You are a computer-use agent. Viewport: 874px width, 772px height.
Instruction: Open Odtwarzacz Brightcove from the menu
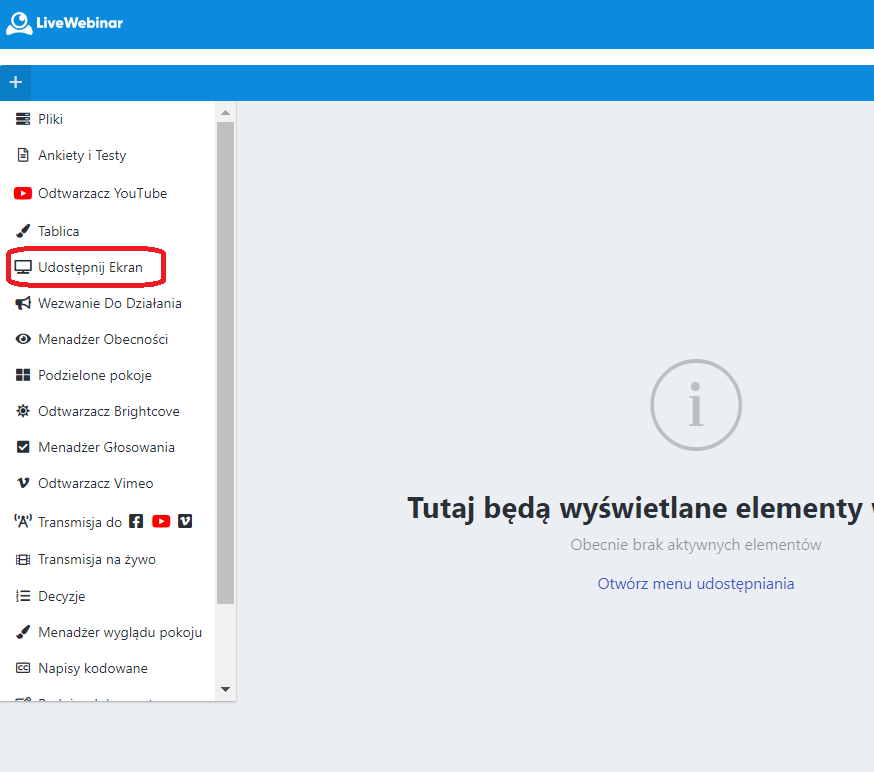click(108, 411)
